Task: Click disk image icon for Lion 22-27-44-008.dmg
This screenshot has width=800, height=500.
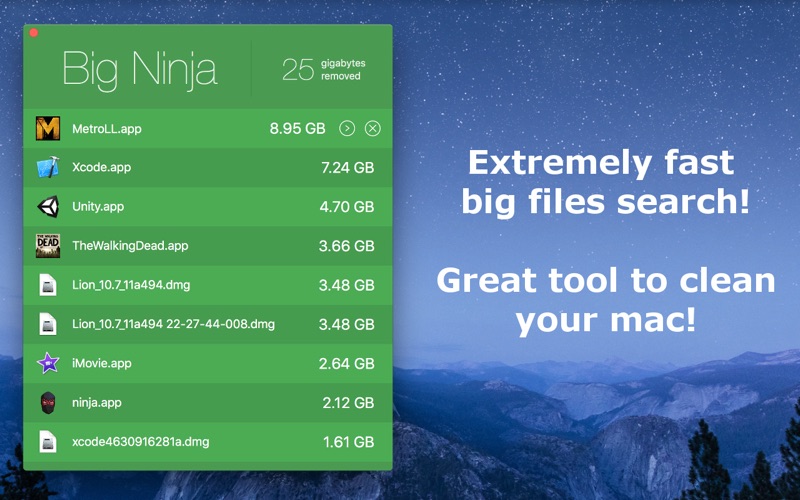Action: click(48, 324)
